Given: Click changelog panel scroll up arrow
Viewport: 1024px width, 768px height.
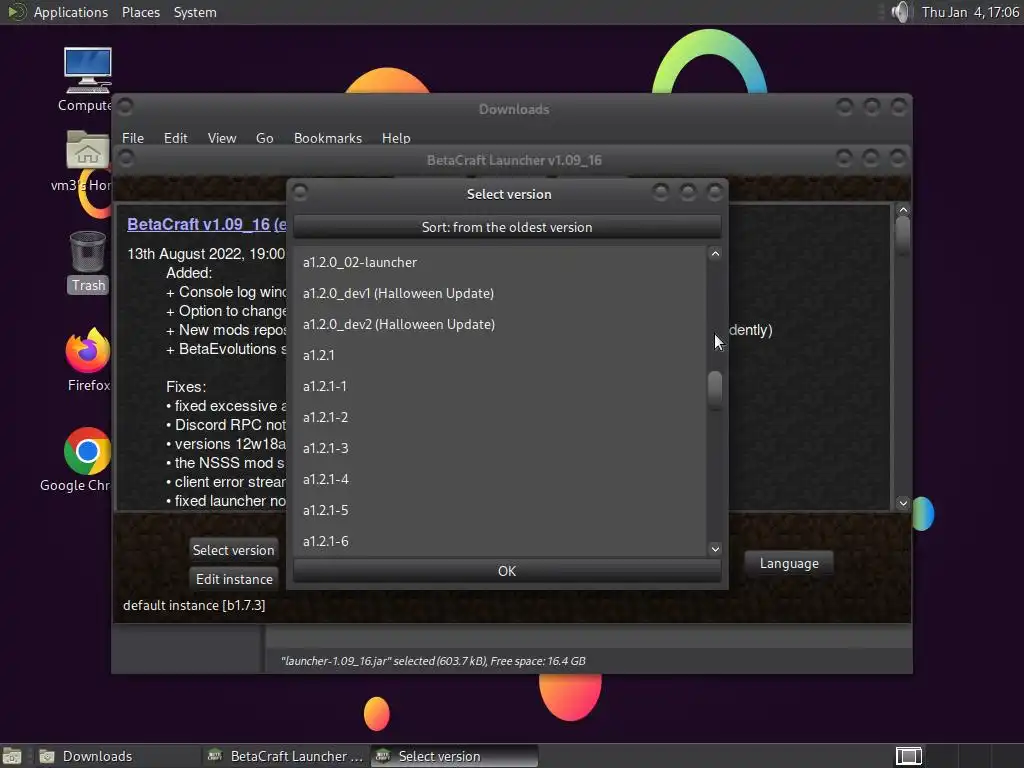Looking at the screenshot, I should 903,210.
